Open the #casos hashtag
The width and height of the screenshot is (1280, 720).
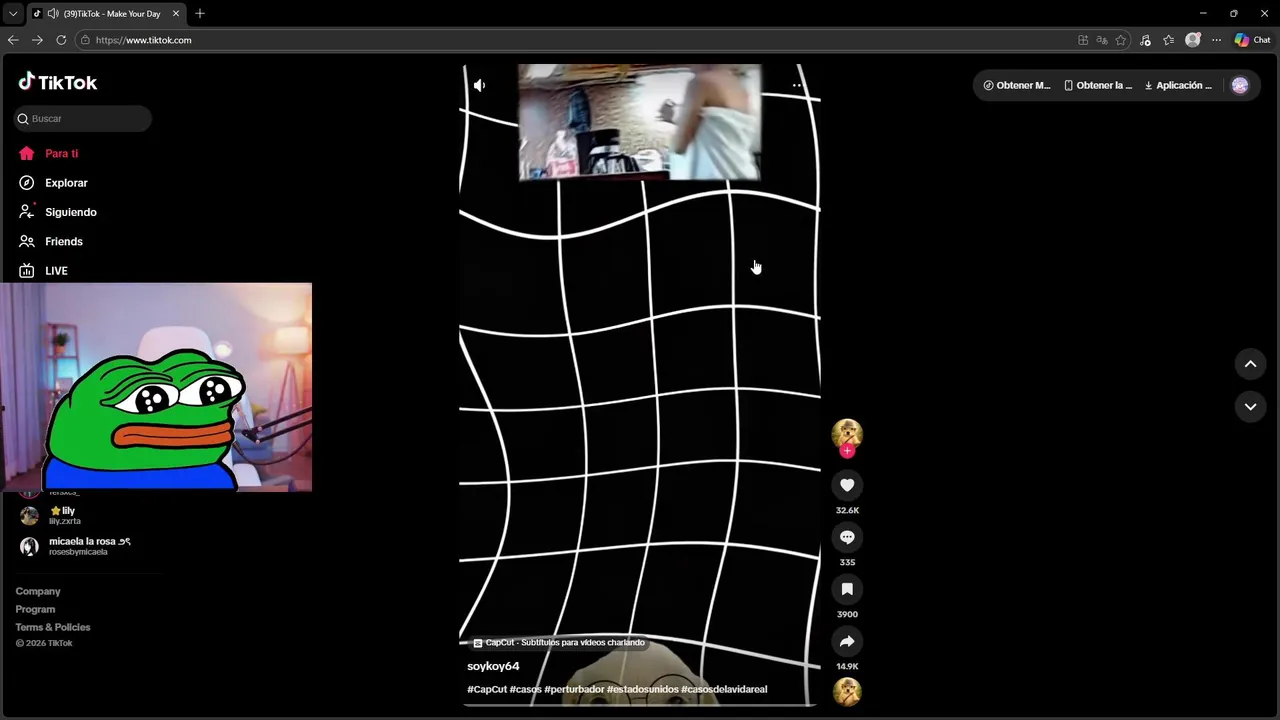[525, 689]
